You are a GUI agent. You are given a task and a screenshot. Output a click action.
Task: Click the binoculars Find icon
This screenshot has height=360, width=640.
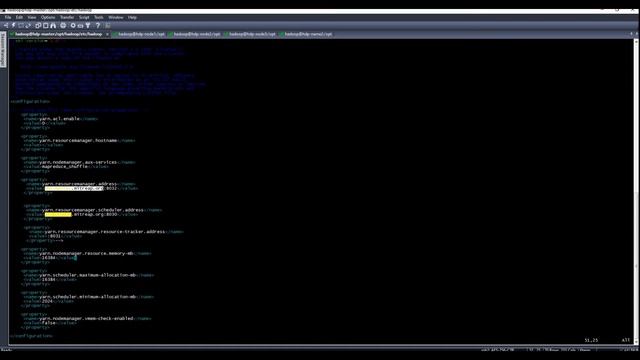pos(53,25)
